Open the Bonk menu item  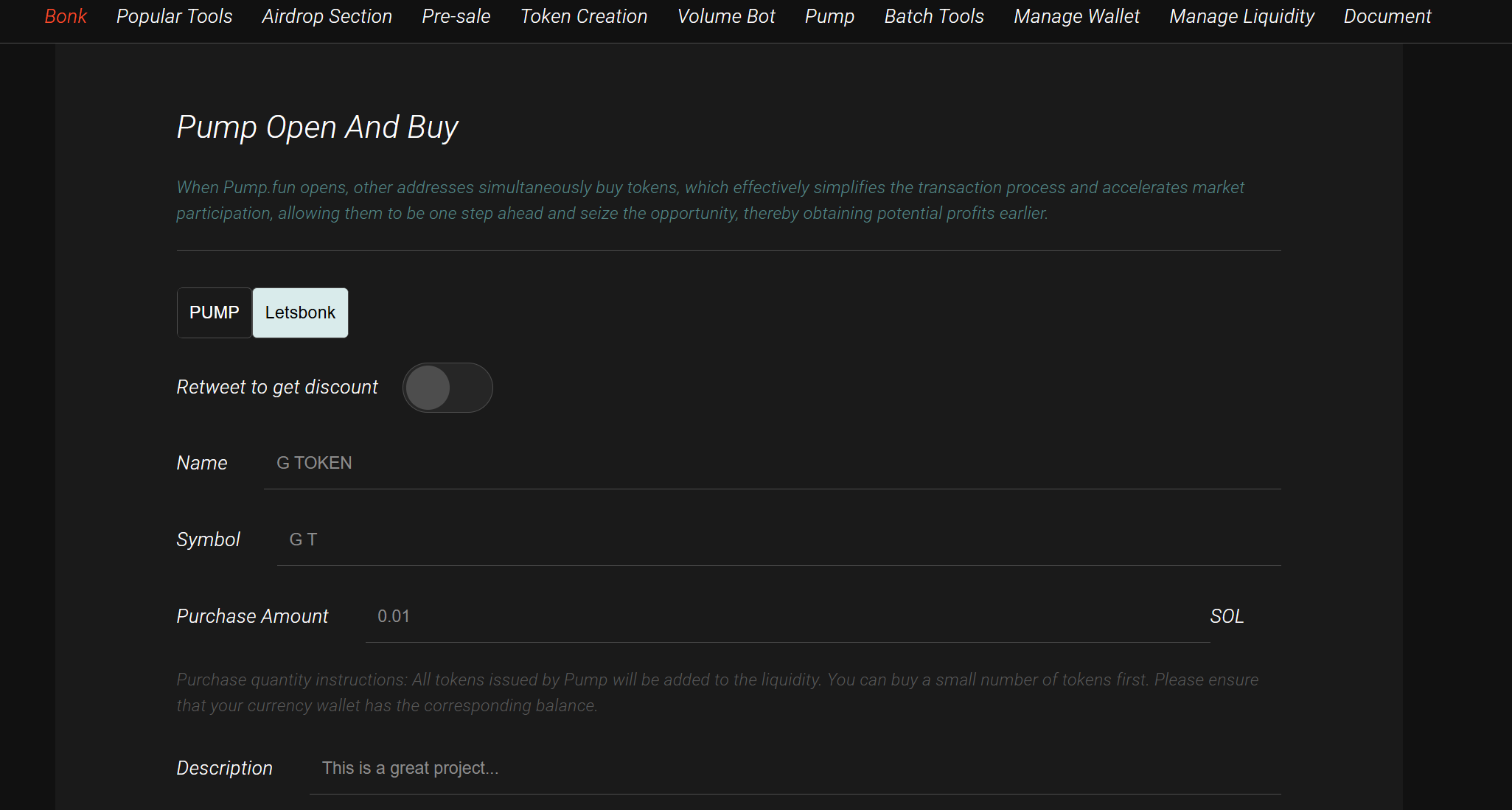(66, 16)
